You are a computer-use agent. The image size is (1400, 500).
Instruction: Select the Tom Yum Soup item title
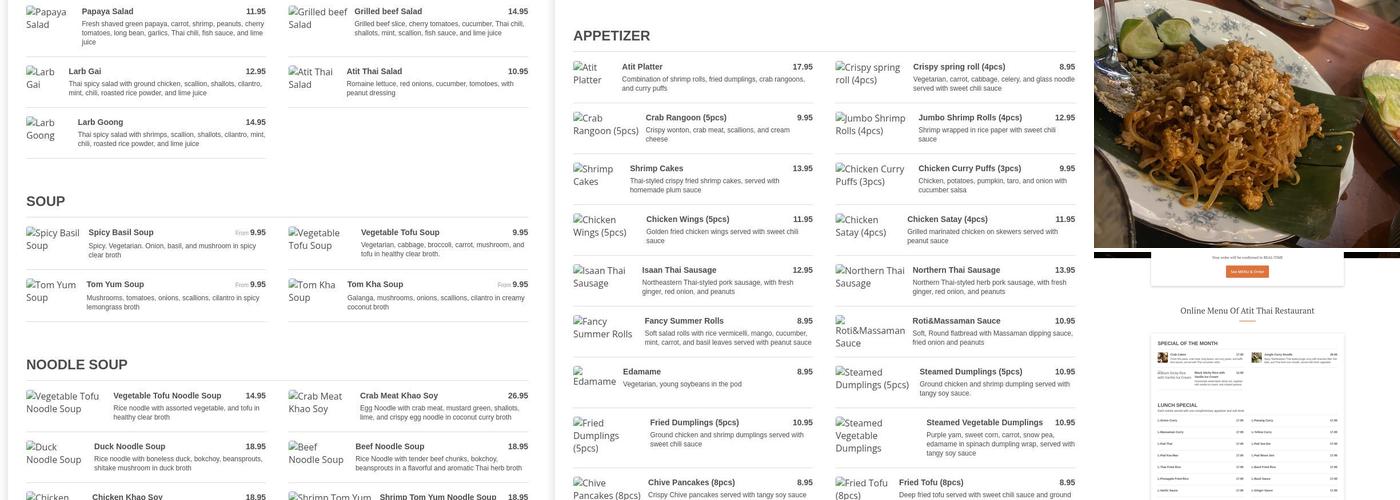[x=115, y=284]
